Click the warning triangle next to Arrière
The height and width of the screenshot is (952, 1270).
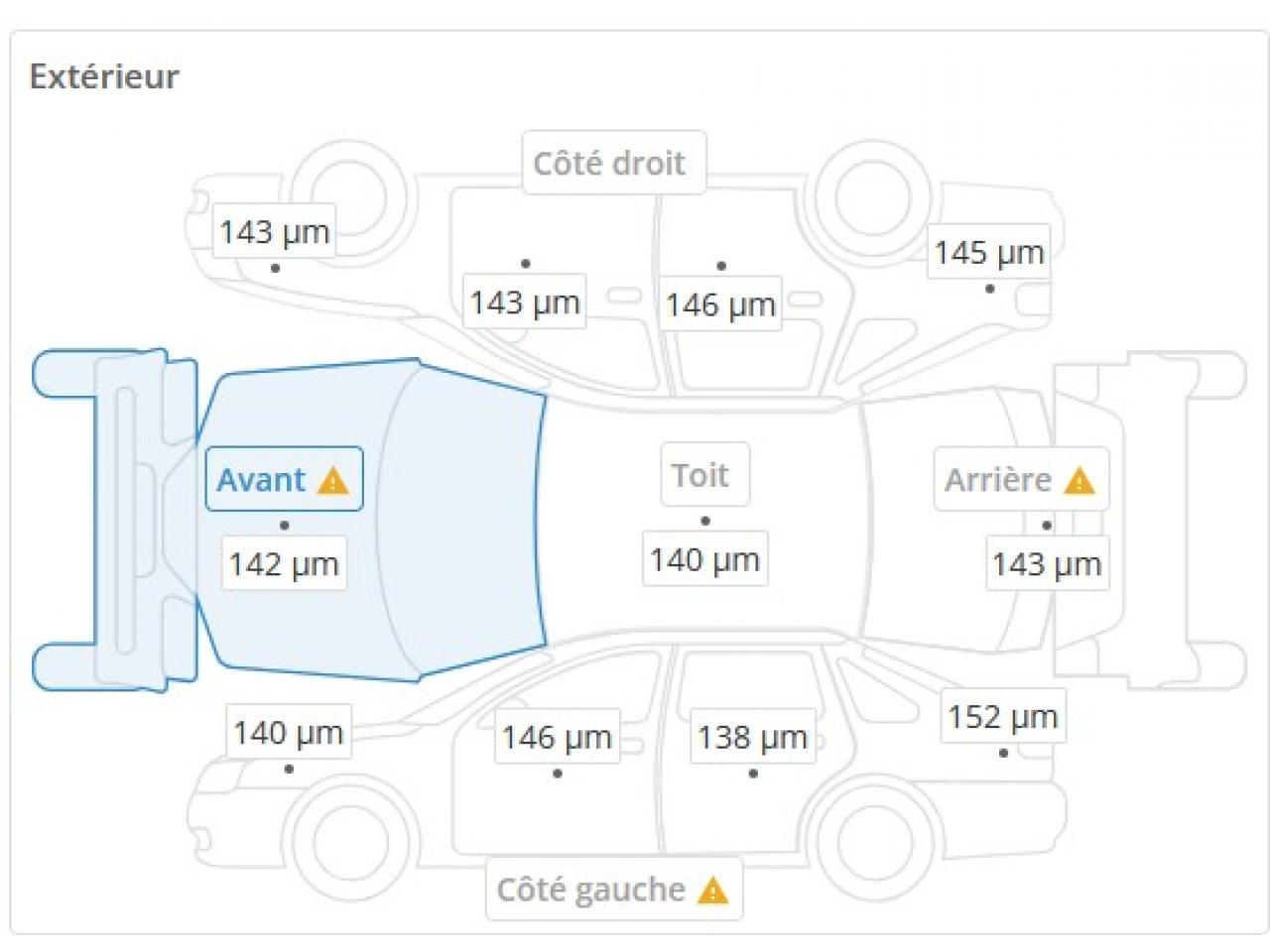click(1079, 481)
